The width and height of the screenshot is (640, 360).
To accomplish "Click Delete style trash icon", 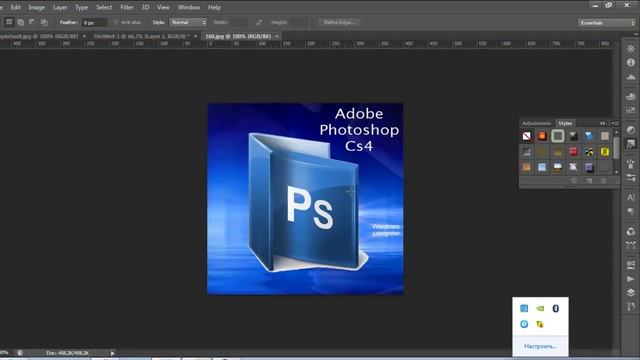I will (x=604, y=180).
